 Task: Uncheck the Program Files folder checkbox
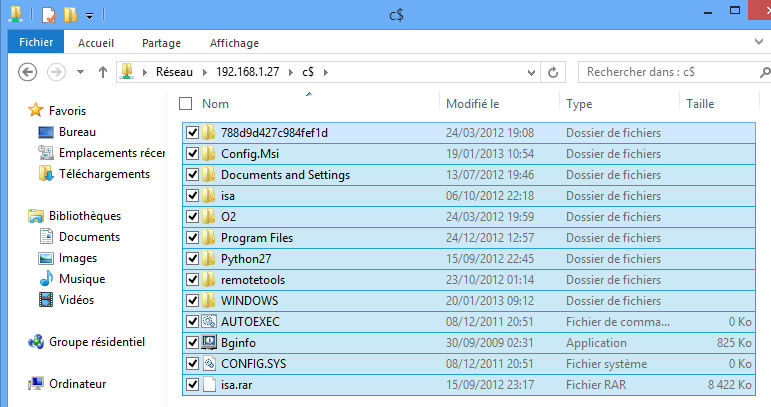(x=192, y=238)
